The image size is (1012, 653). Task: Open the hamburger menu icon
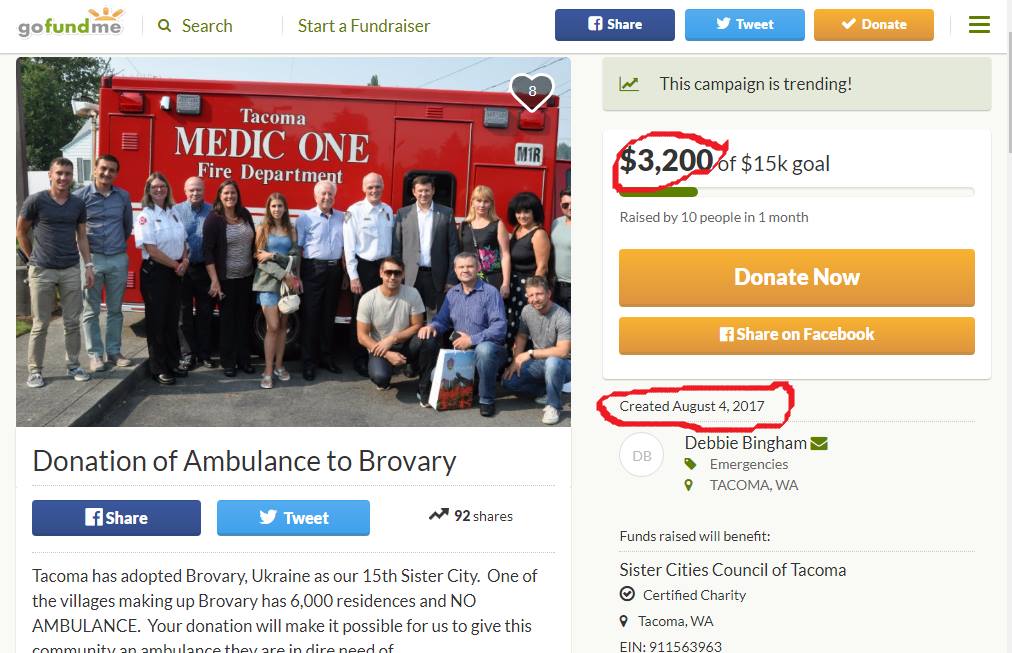[979, 25]
